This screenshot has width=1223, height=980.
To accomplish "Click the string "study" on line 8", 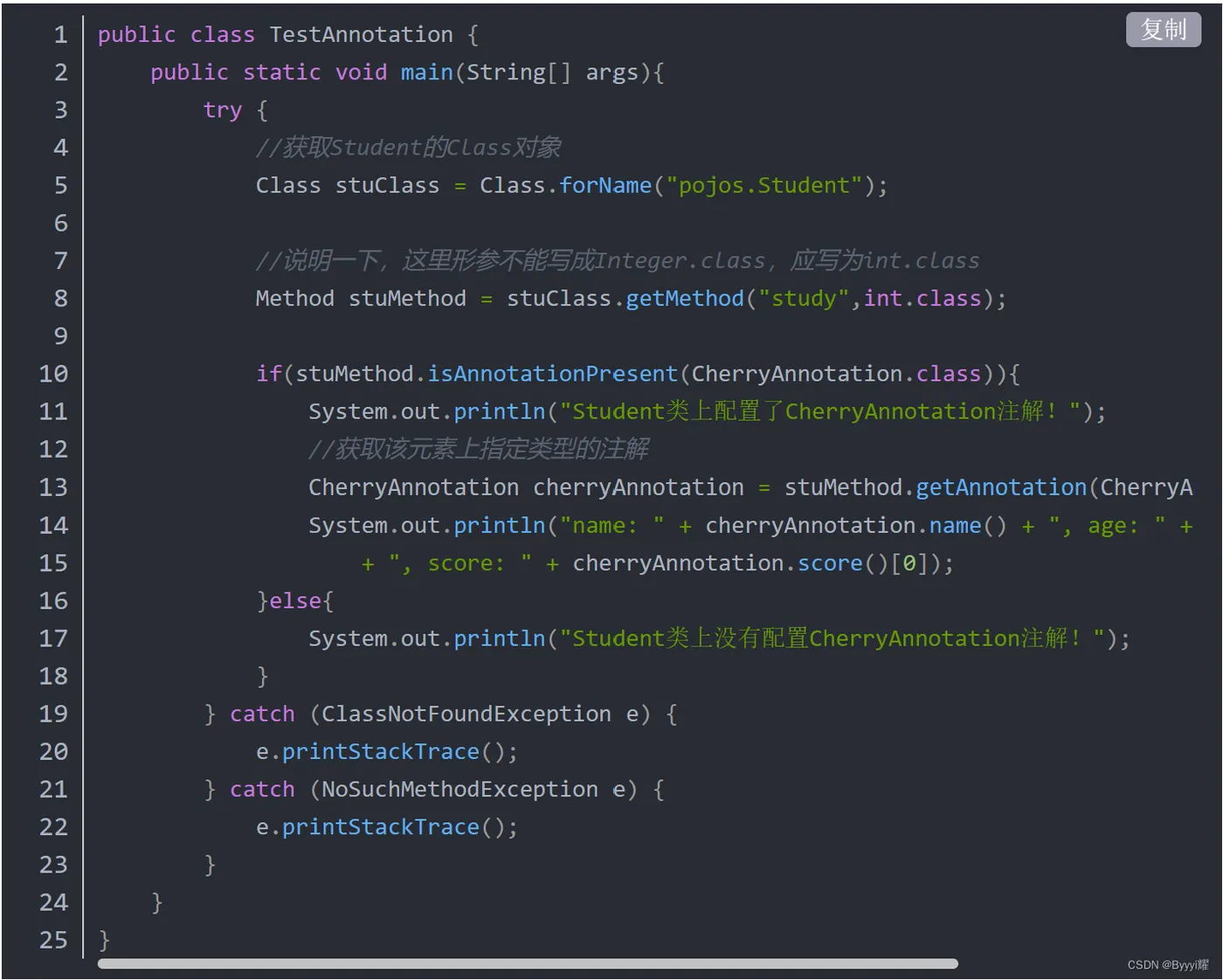I will [x=804, y=299].
